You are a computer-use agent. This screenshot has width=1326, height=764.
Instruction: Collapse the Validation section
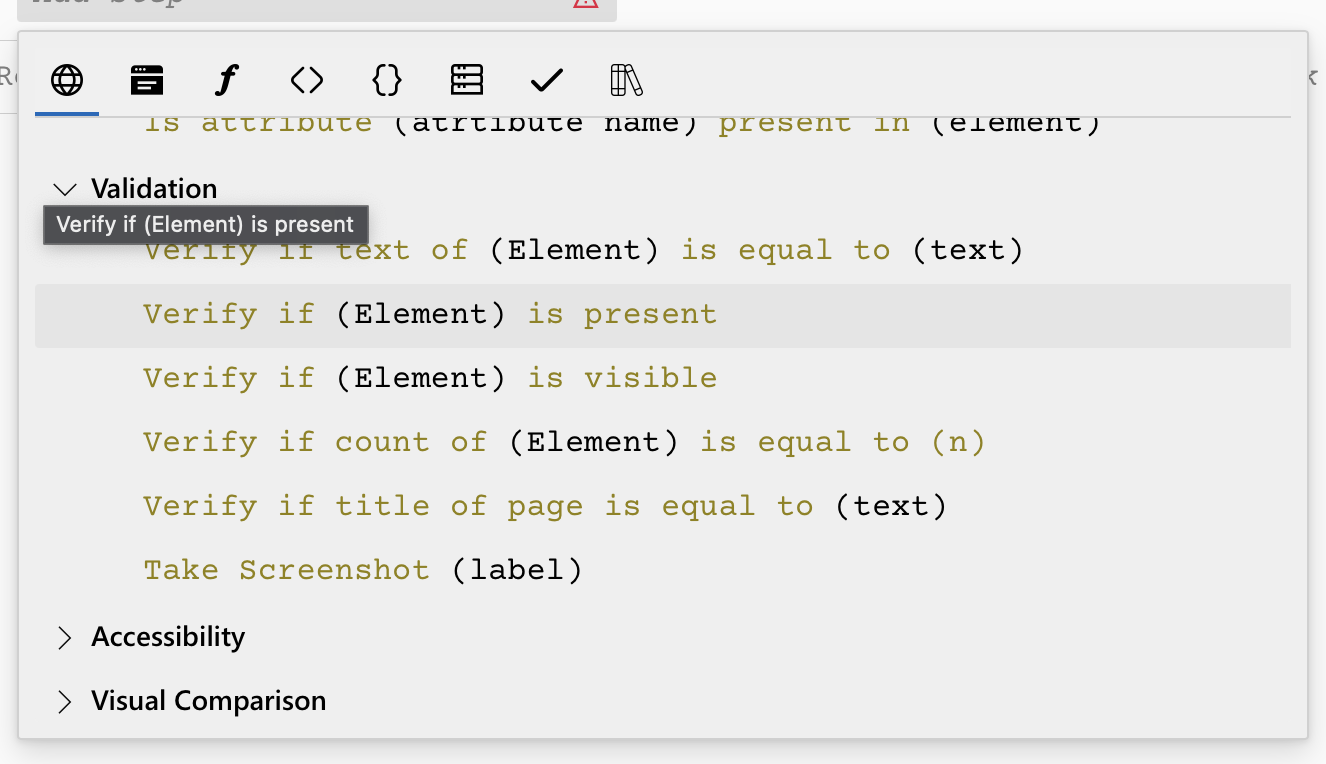tap(65, 189)
